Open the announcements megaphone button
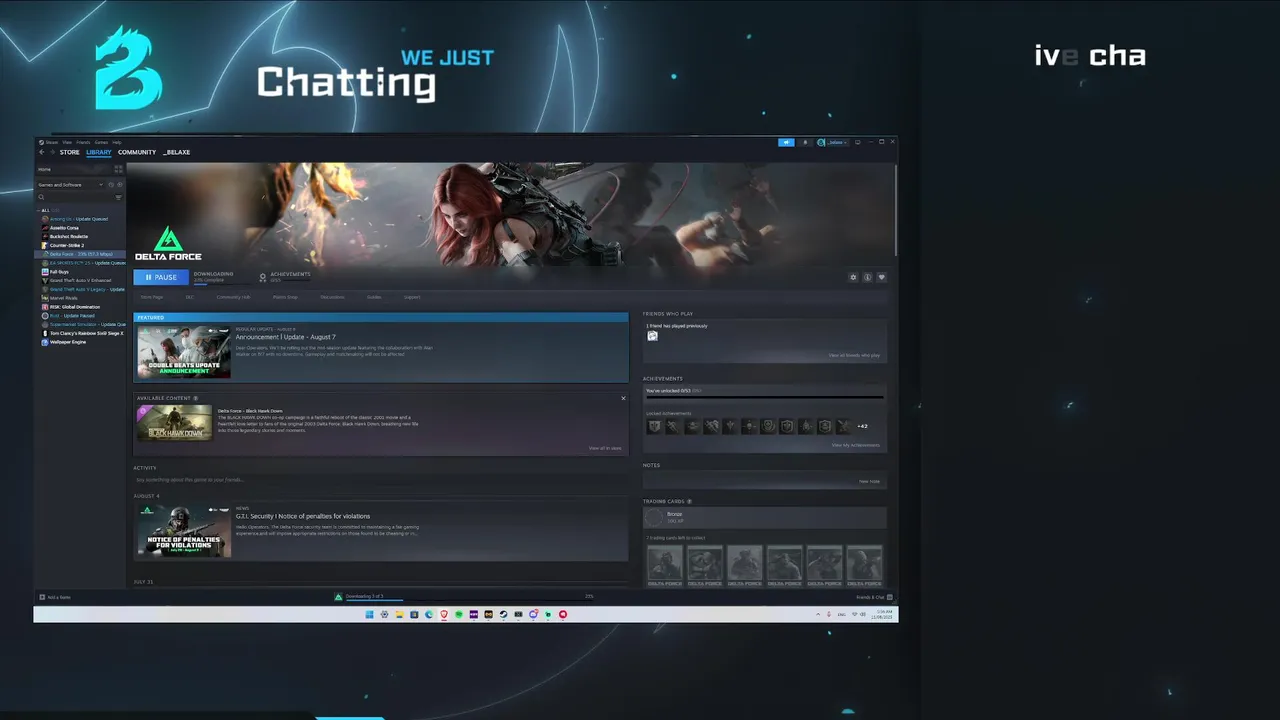 tap(786, 142)
